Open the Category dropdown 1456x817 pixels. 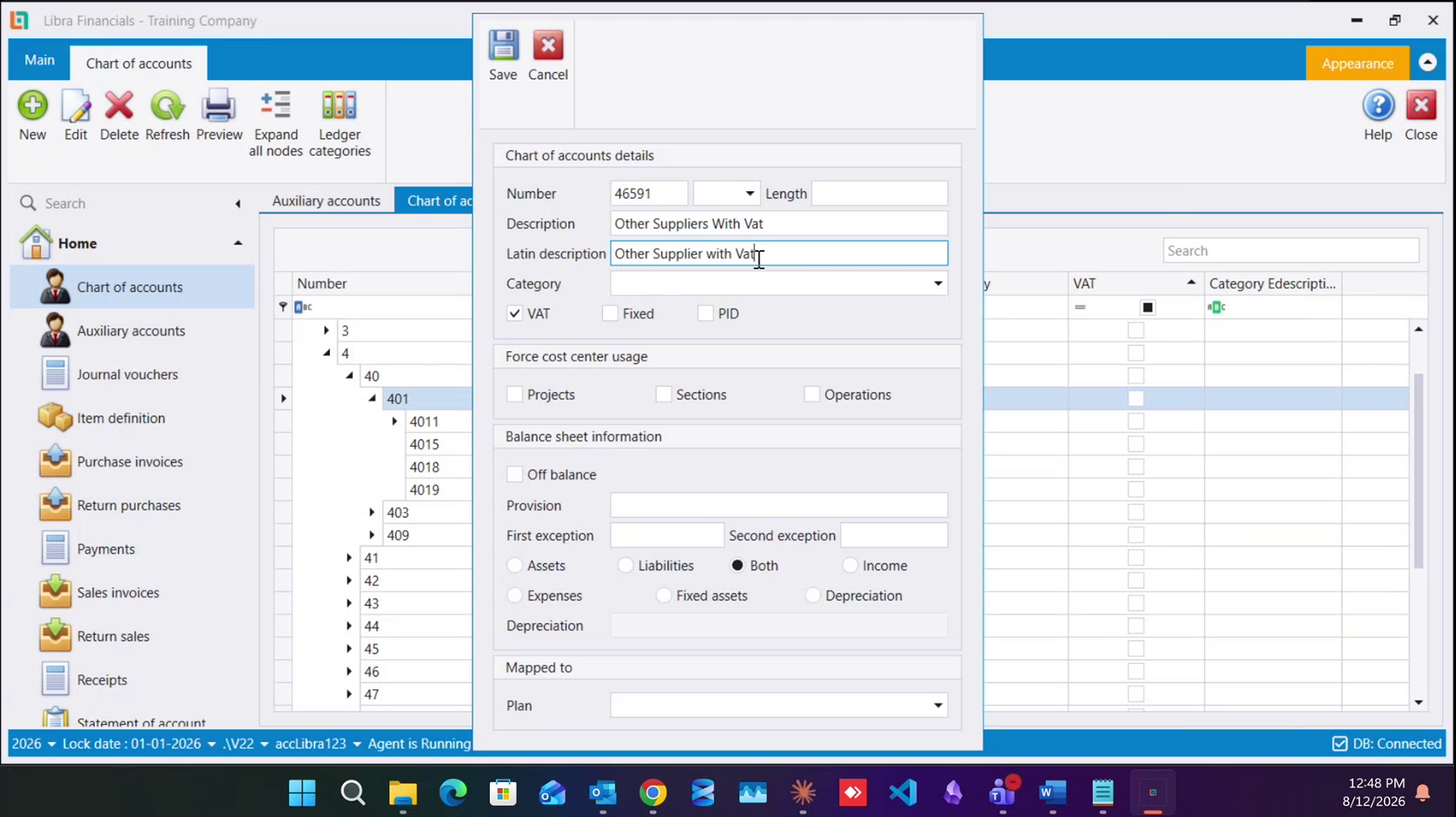pyautogui.click(x=937, y=283)
